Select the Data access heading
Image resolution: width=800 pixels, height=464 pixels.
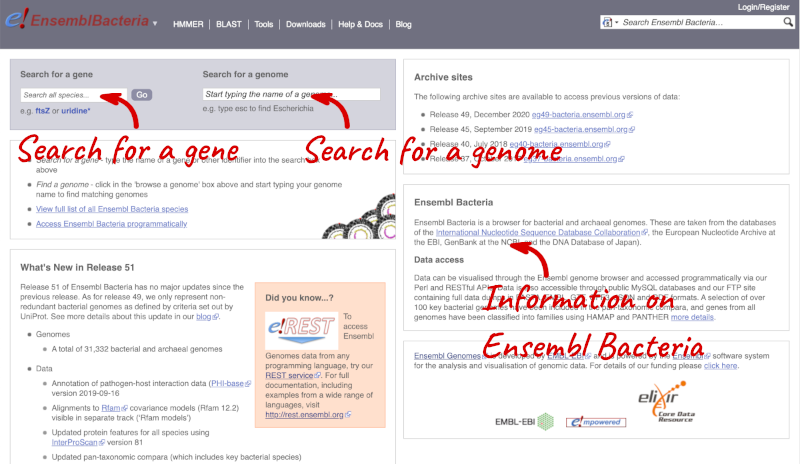coord(439,260)
